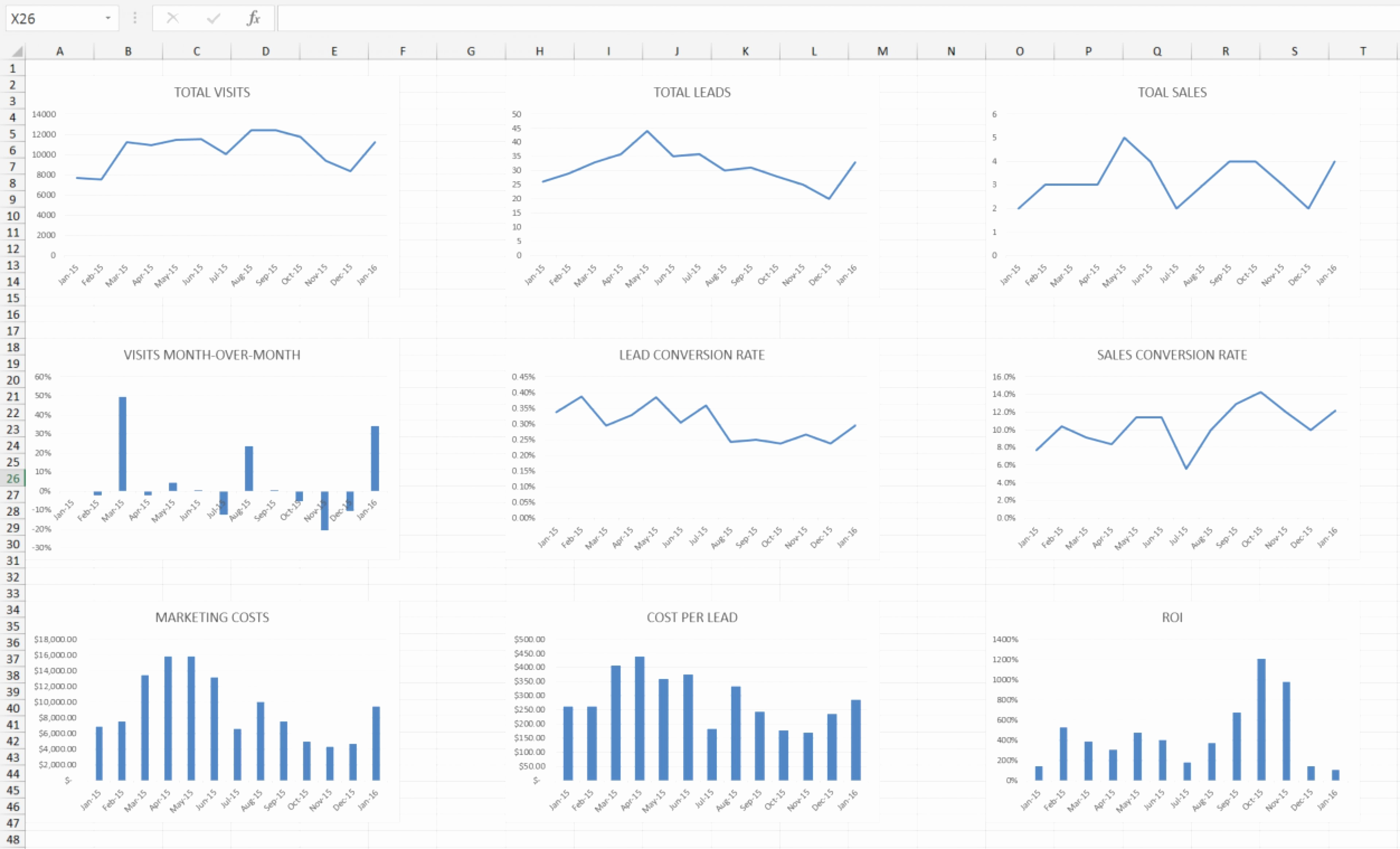The width and height of the screenshot is (1400, 849).
Task: Click the COST PER LEAD chart title
Action: 692,617
